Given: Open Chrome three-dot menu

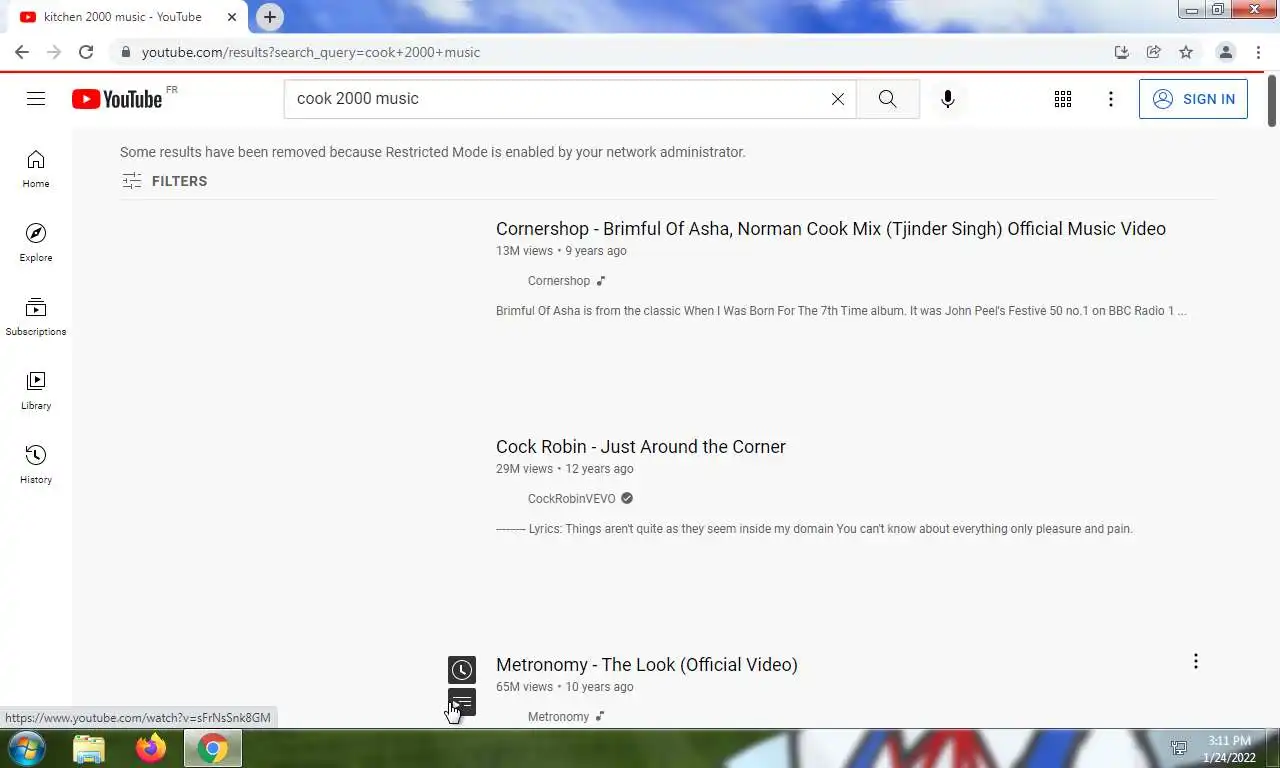Looking at the screenshot, I should [1258, 52].
